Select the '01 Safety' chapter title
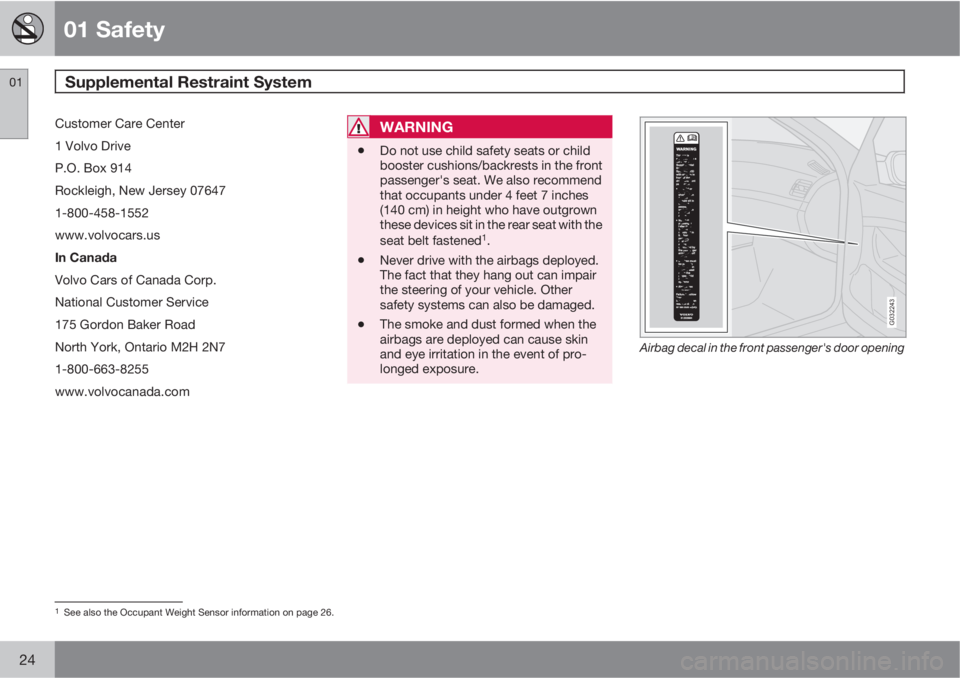Image resolution: width=960 pixels, height=678 pixels. coord(114,29)
